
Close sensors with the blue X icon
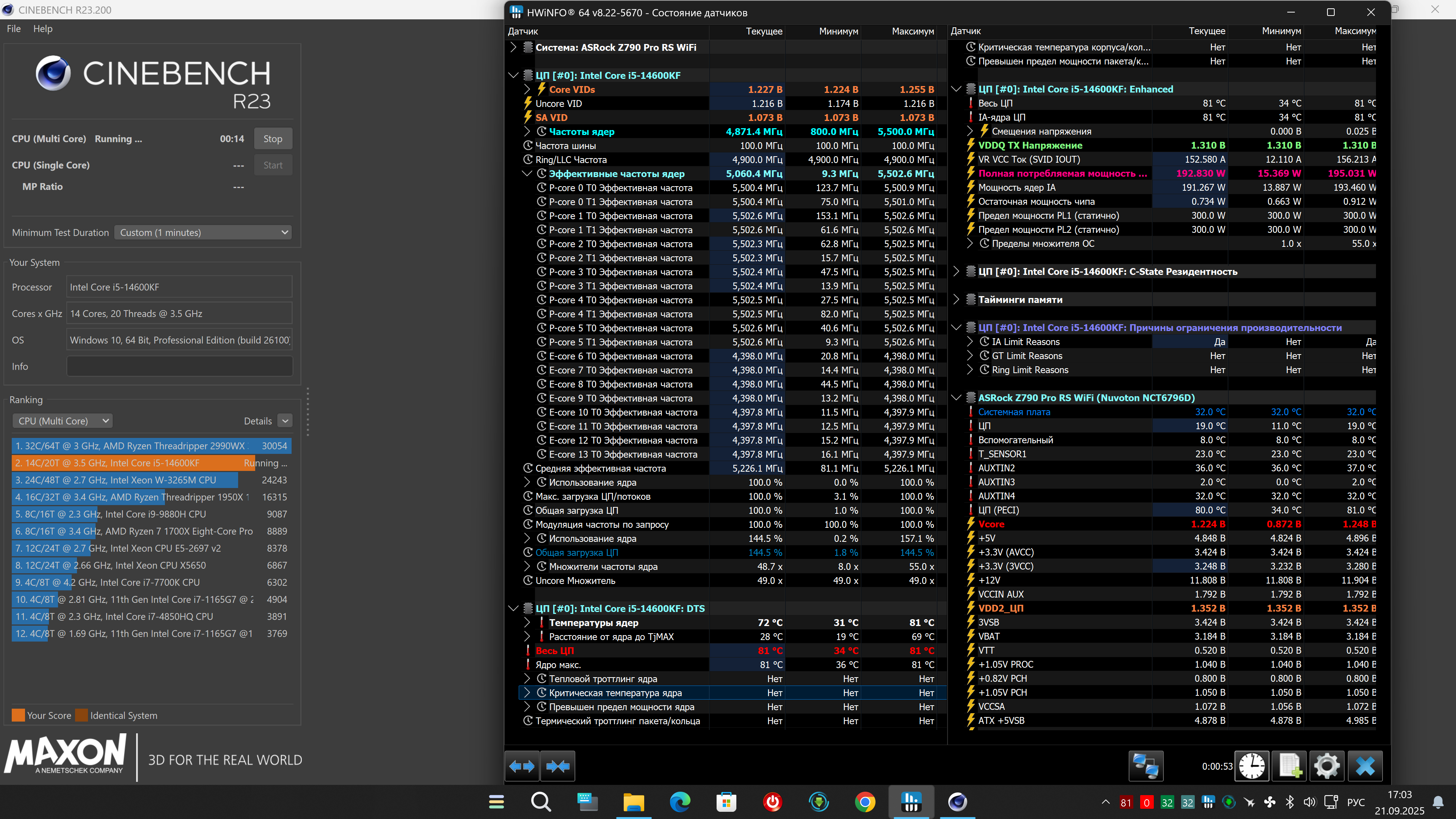[x=1365, y=766]
